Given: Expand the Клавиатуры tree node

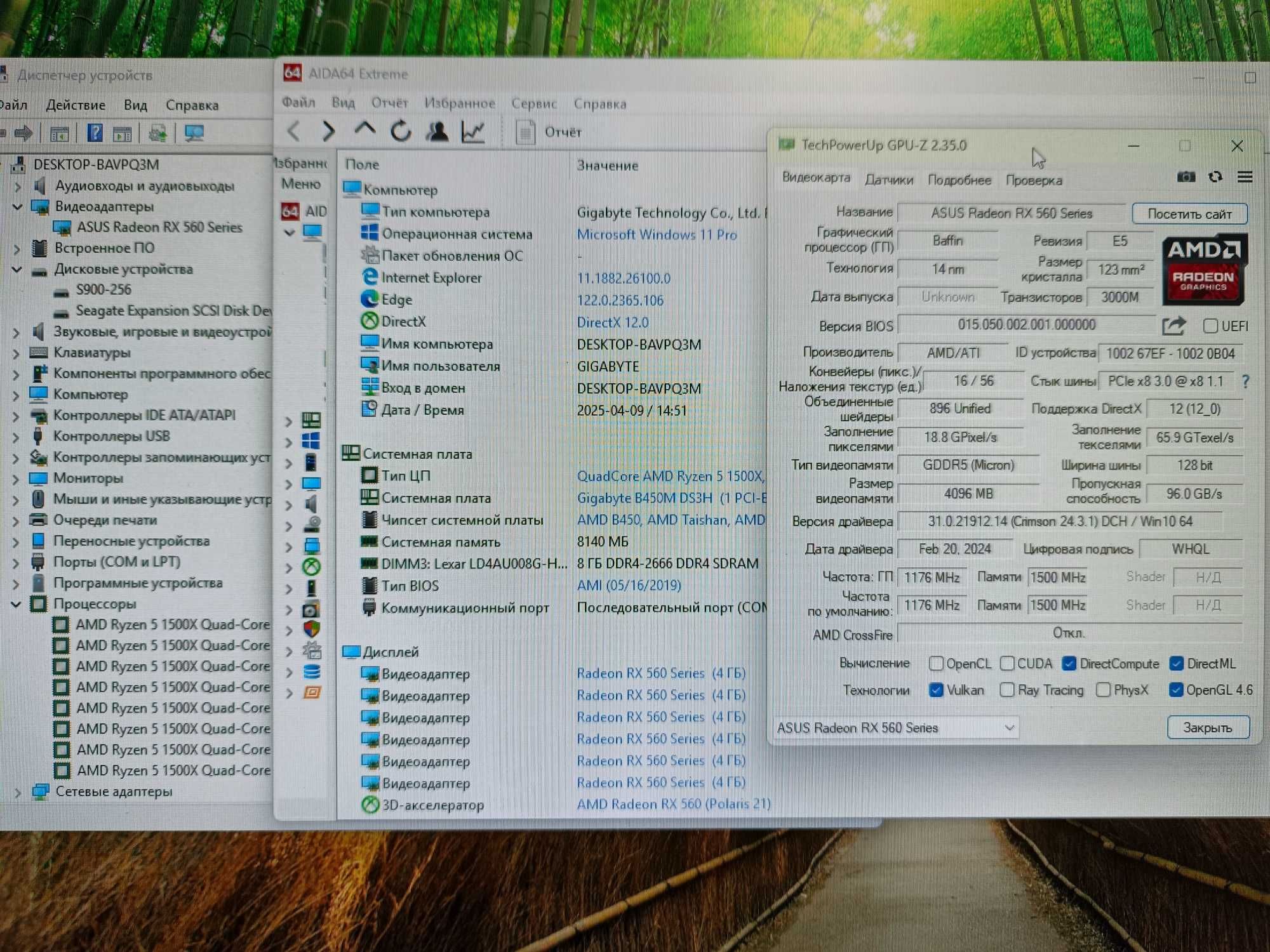Looking at the screenshot, I should click(17, 353).
